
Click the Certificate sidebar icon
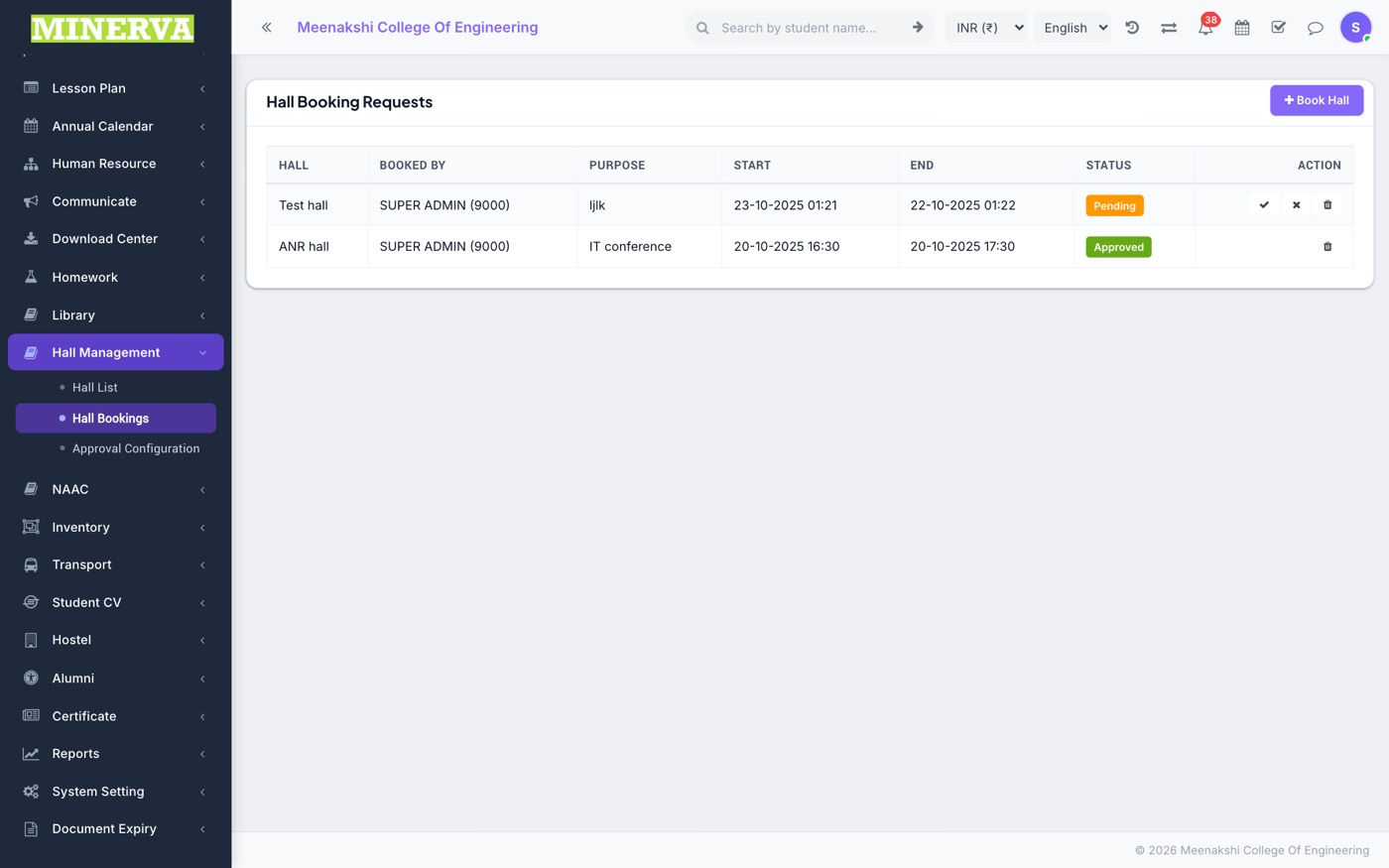pos(31,716)
